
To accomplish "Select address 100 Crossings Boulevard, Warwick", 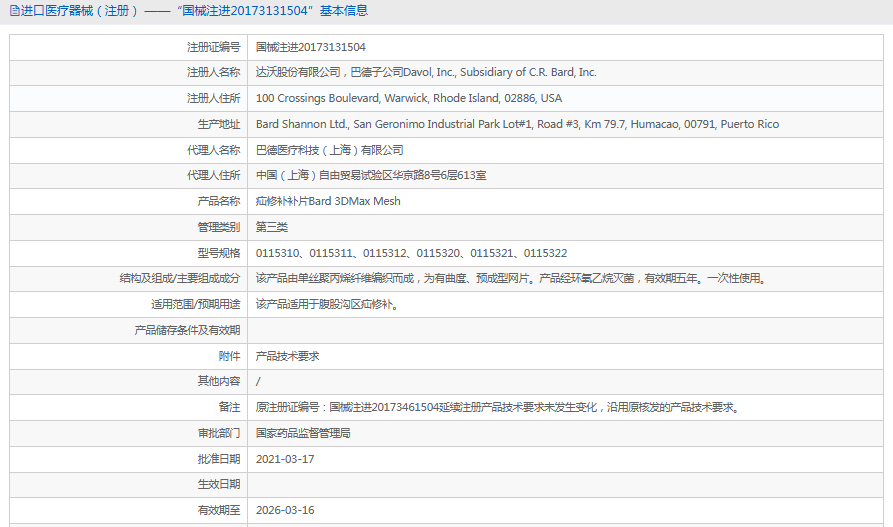I will (x=408, y=99).
